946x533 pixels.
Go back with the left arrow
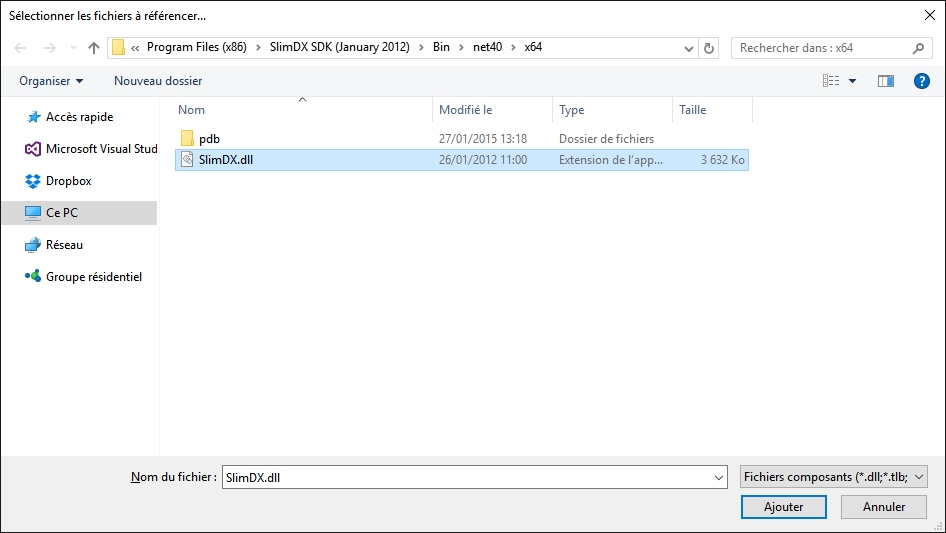(20, 48)
